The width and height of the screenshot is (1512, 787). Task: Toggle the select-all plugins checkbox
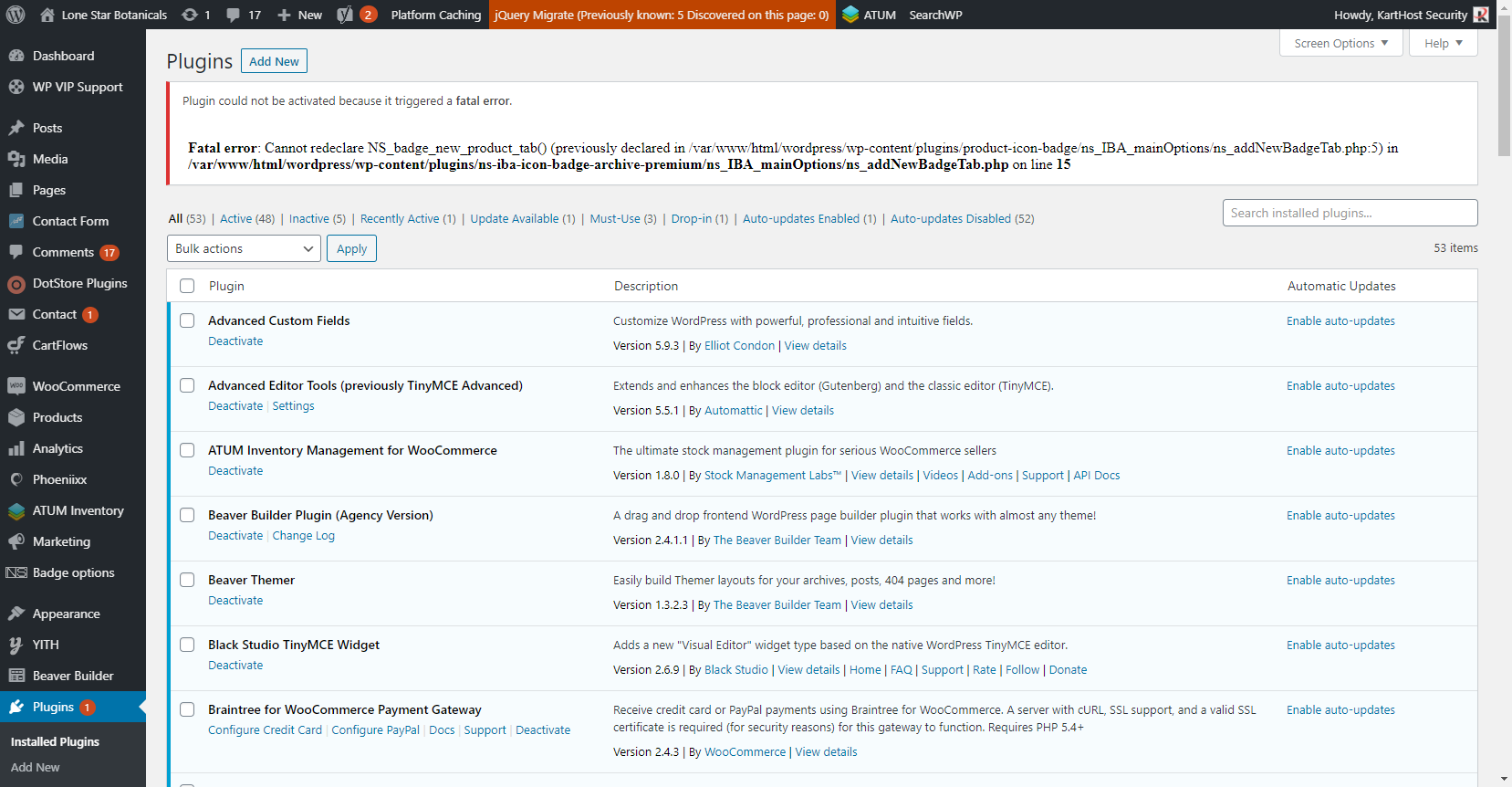(187, 286)
